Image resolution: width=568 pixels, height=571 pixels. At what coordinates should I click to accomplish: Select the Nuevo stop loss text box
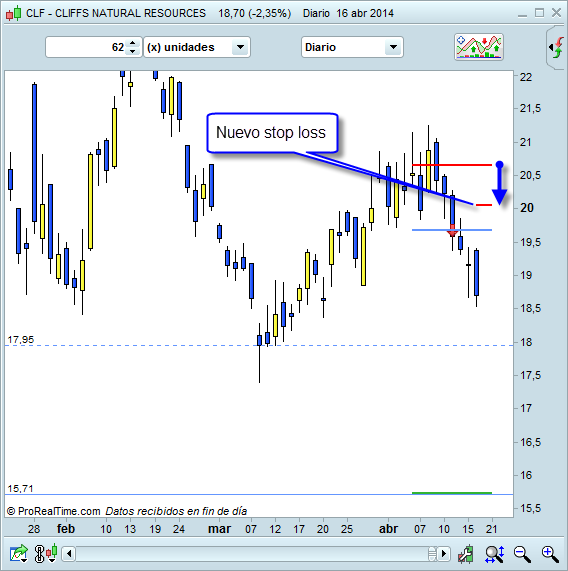[x=272, y=133]
